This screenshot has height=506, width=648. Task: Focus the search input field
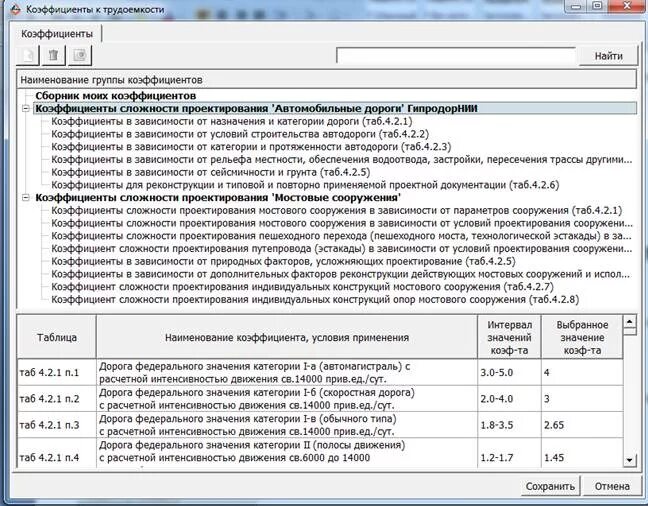pyautogui.click(x=456, y=55)
